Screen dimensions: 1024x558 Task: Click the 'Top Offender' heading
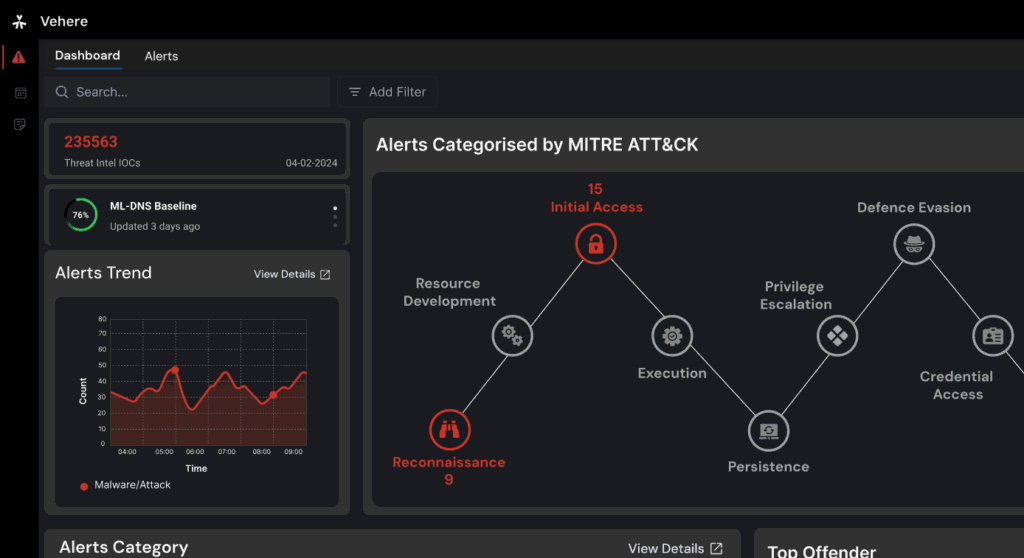(x=822, y=551)
